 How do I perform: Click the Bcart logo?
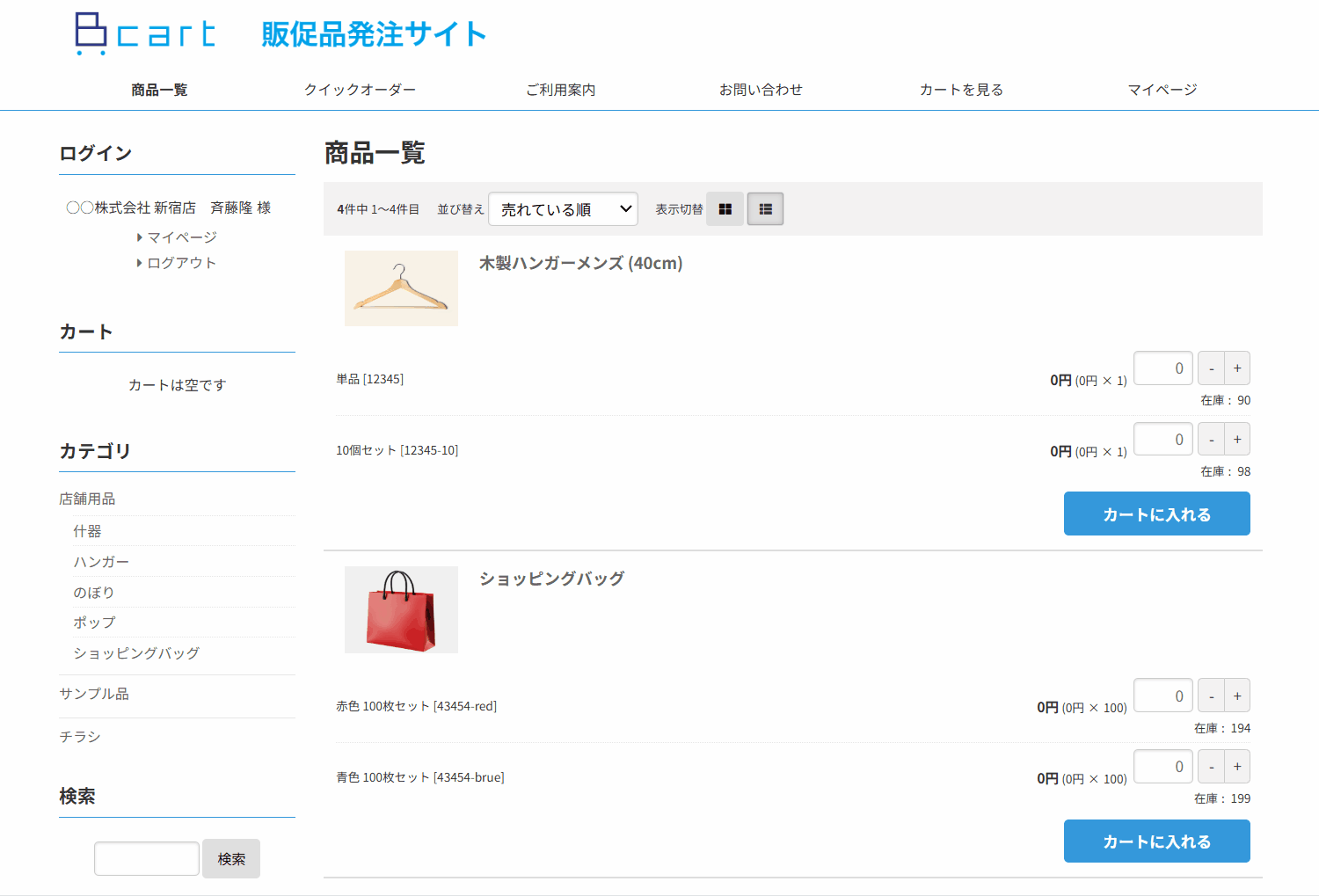[x=145, y=33]
